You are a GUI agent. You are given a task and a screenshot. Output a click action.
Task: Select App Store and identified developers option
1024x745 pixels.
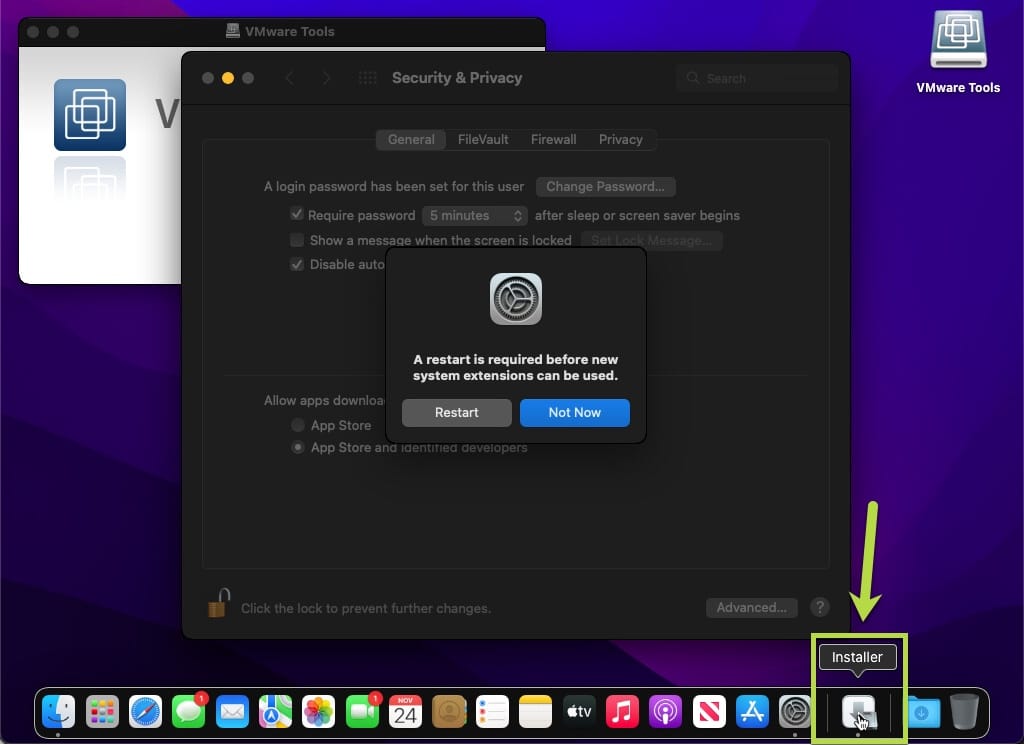(298, 447)
